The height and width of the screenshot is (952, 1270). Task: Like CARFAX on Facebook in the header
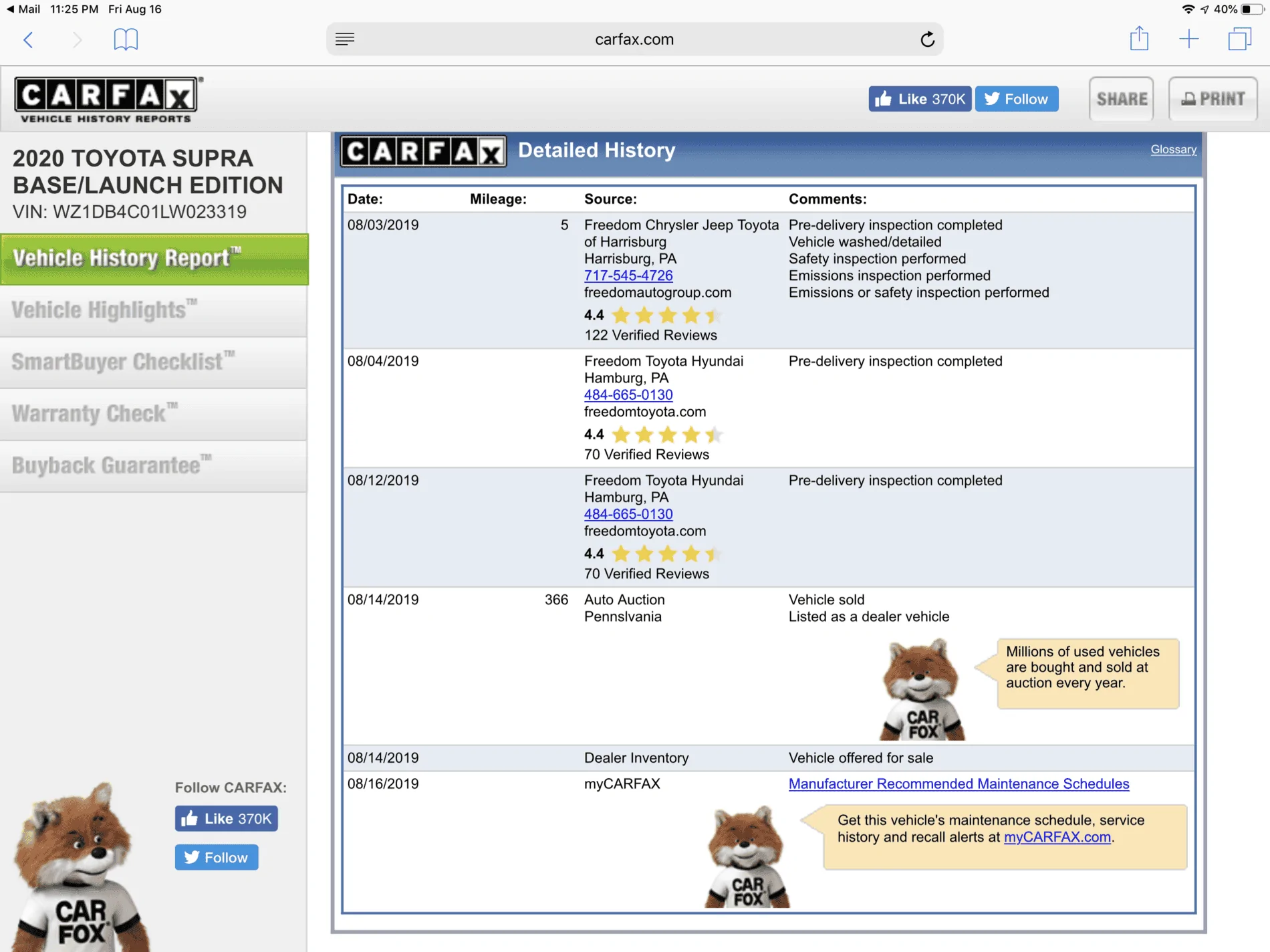(x=920, y=99)
